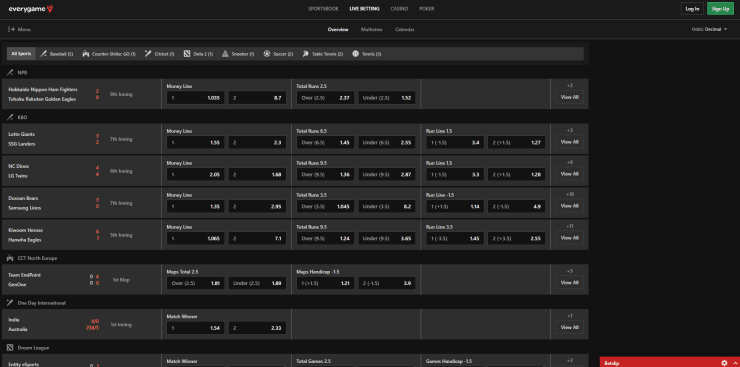Bet SSG Landers Money Line 2.3

click(258, 142)
